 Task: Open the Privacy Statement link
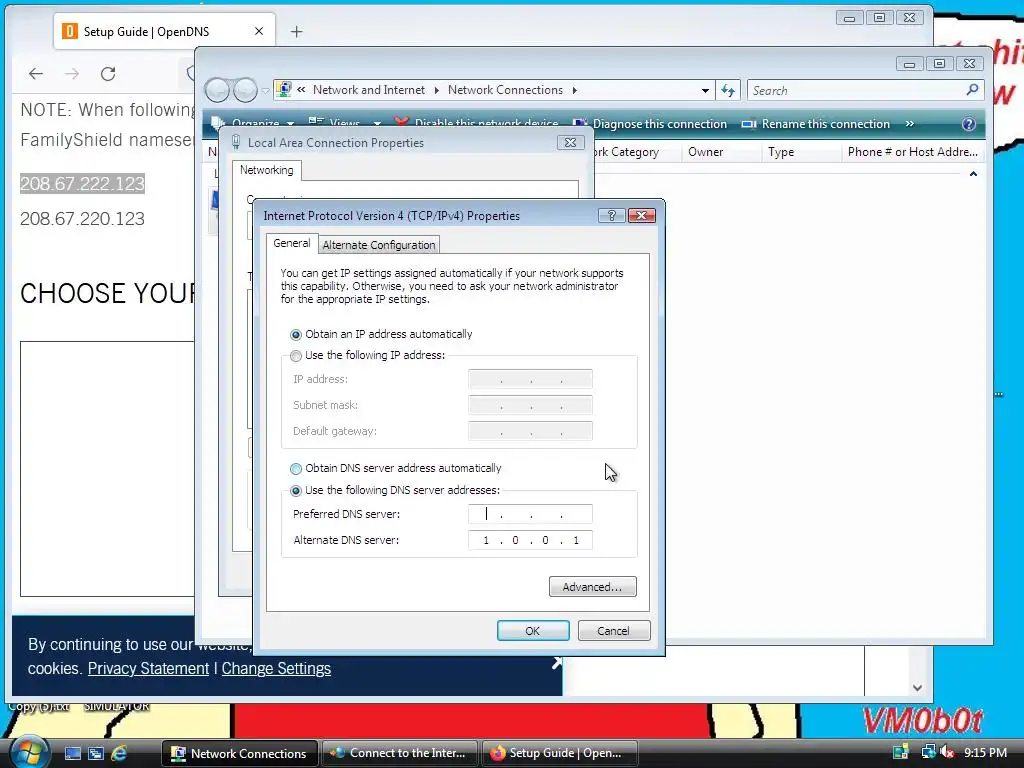[x=148, y=668]
